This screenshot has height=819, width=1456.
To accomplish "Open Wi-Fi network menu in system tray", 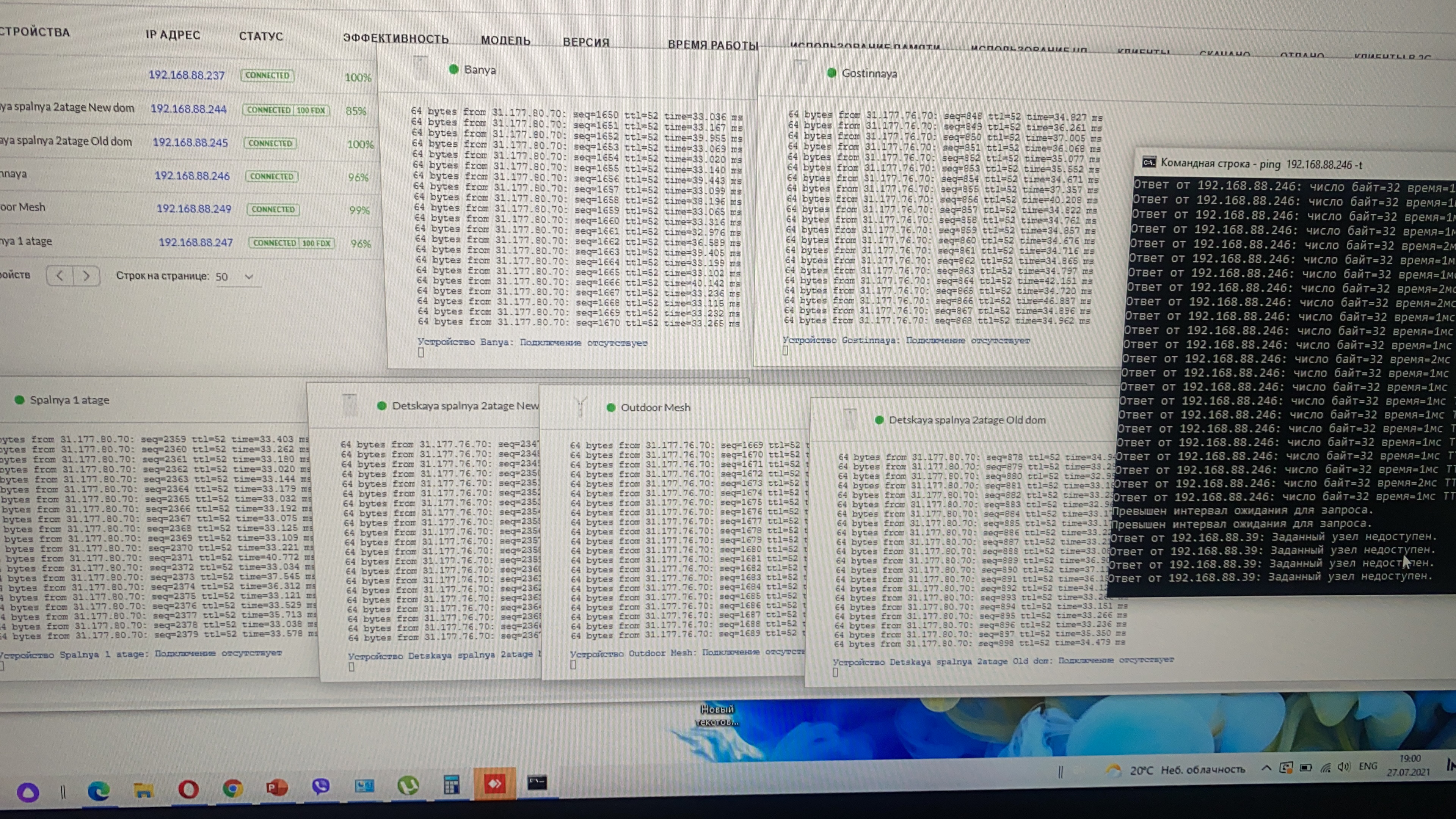I will (x=1326, y=767).
